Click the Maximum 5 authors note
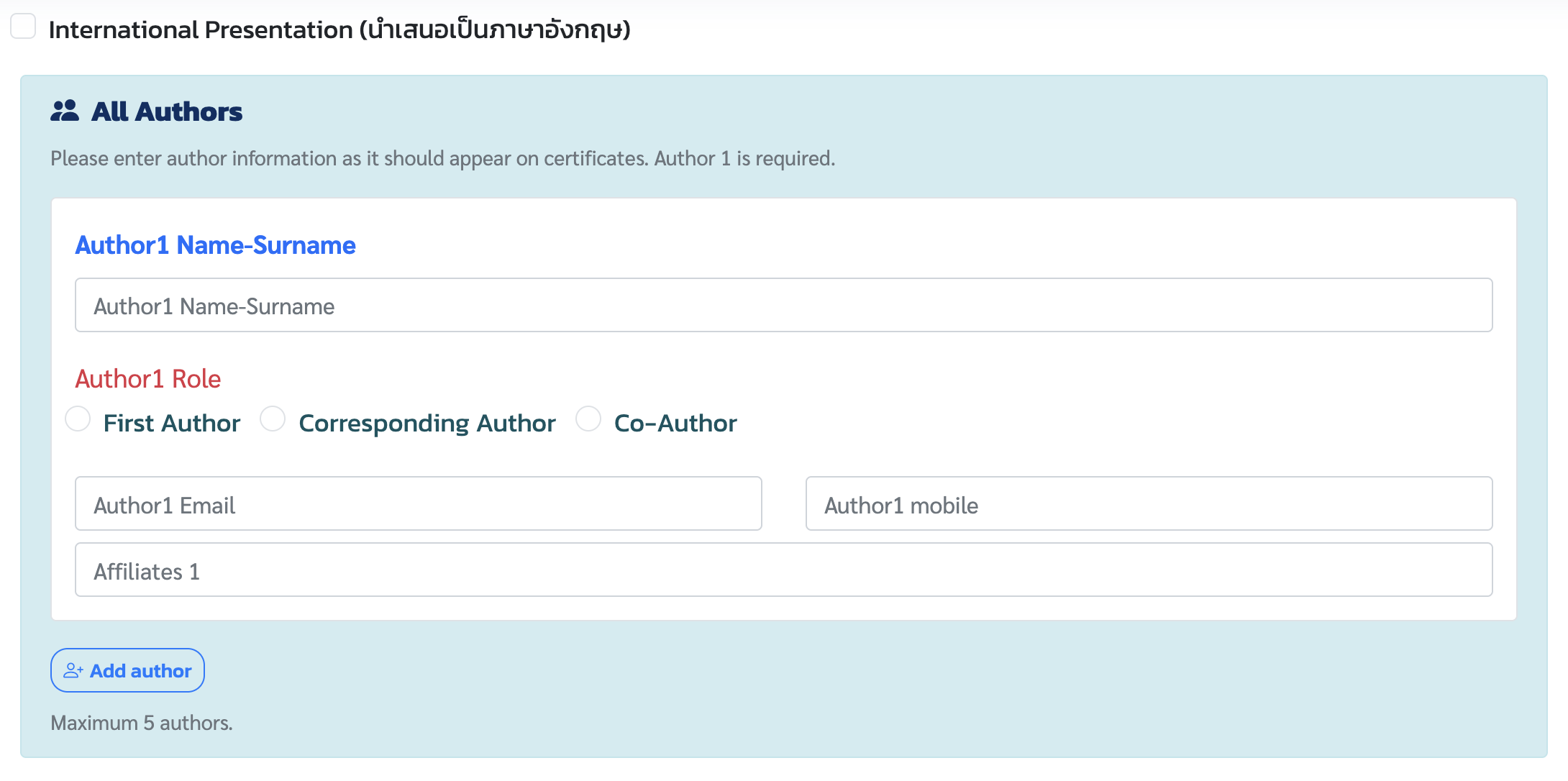Screen dimensions: 1568x781 tap(142, 723)
